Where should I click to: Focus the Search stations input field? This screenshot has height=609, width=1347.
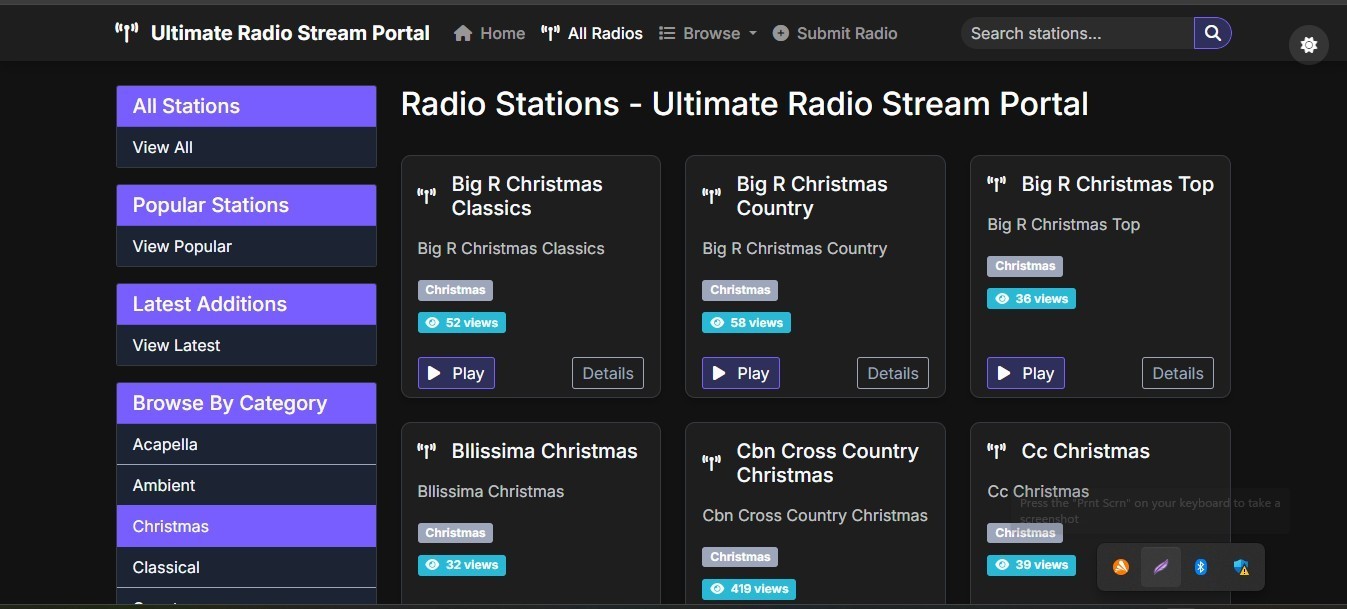1077,33
